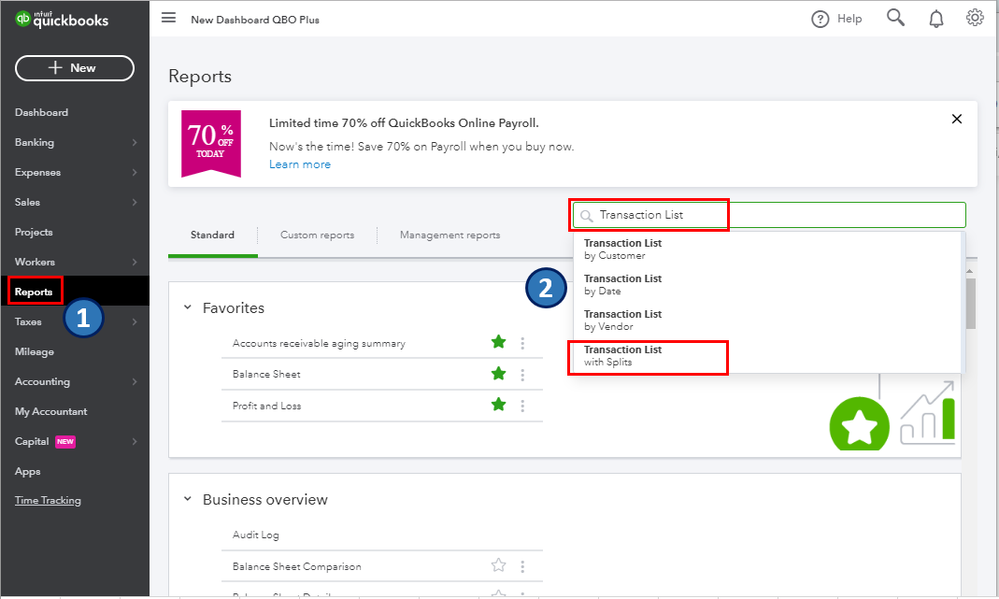Mark Balance Sheet Comparison as a favorite
Image resolution: width=999 pixels, height=599 pixels.
point(498,564)
